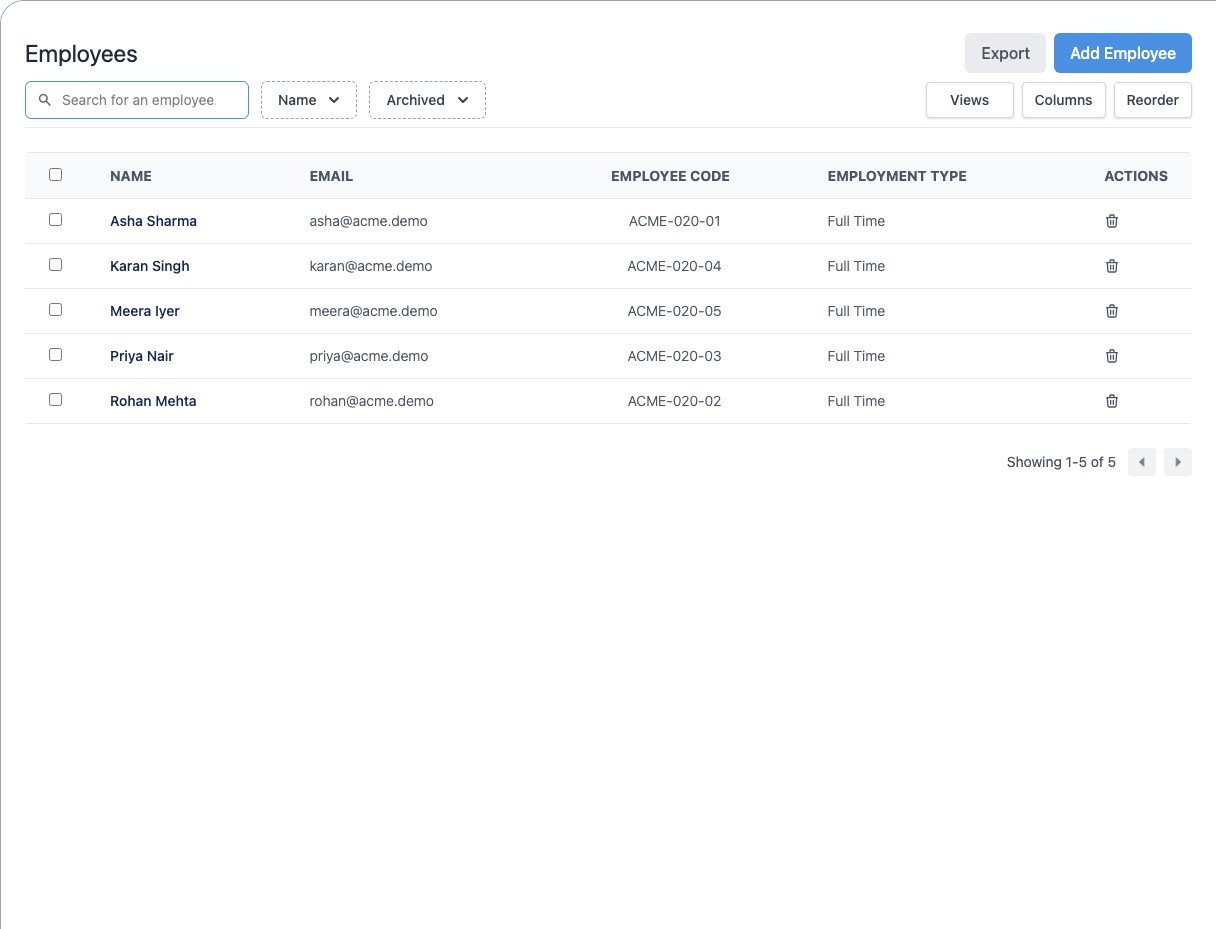Expand the Archived filter dropdown
The height and width of the screenshot is (929, 1216).
pyautogui.click(x=427, y=100)
